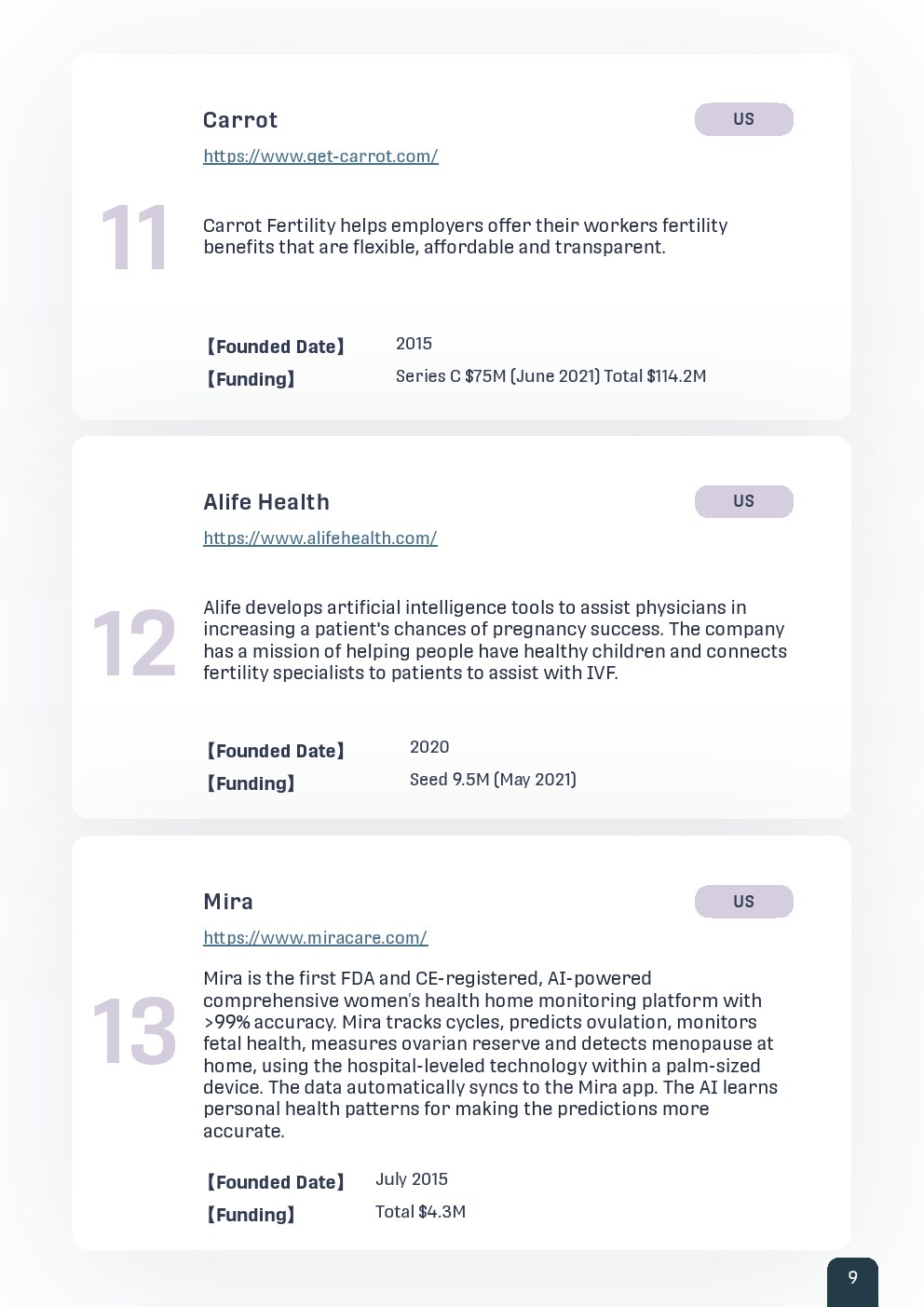This screenshot has height=1307, width=924.
Task: Click the Mira company heading
Action: (228, 902)
